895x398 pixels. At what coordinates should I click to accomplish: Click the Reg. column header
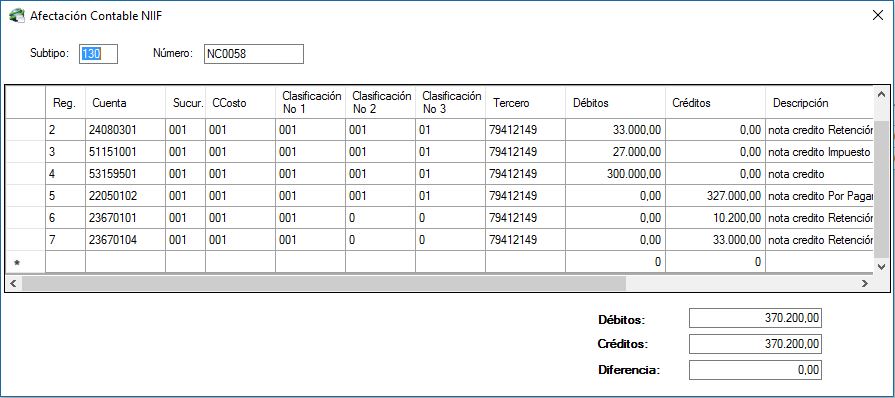tap(65, 103)
